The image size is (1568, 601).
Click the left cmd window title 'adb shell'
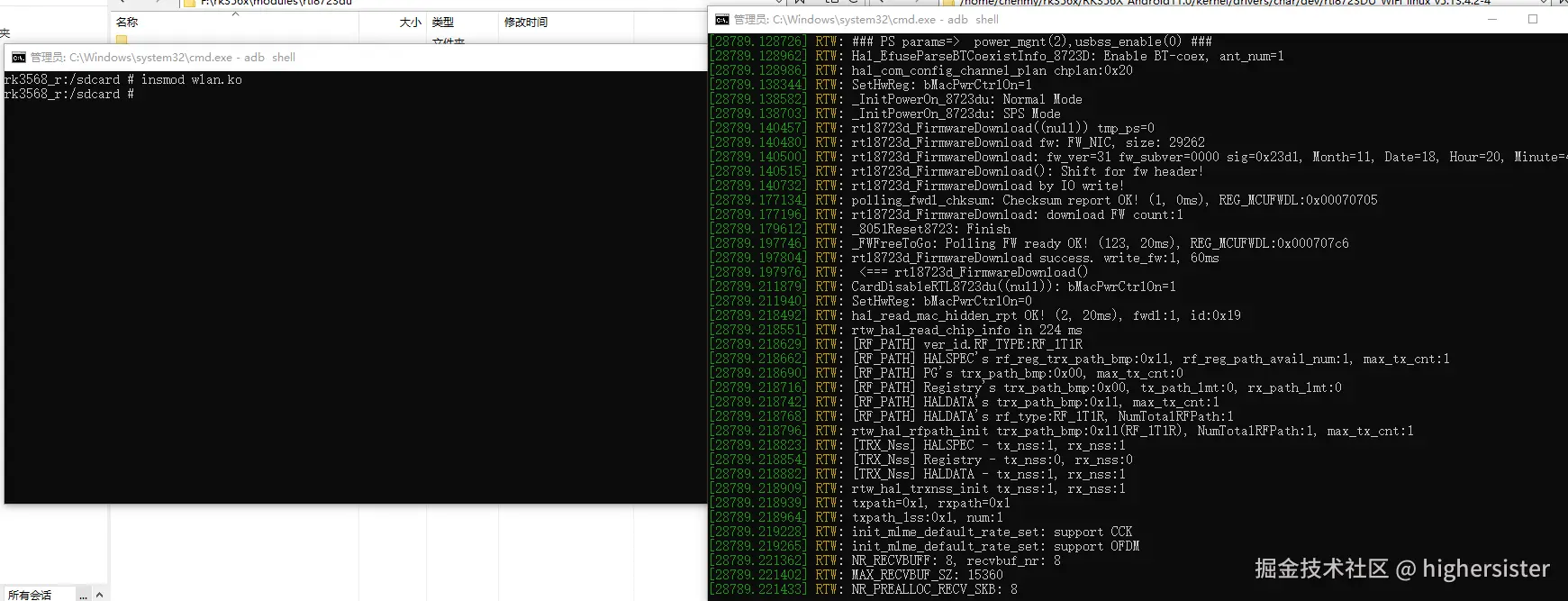coord(270,57)
